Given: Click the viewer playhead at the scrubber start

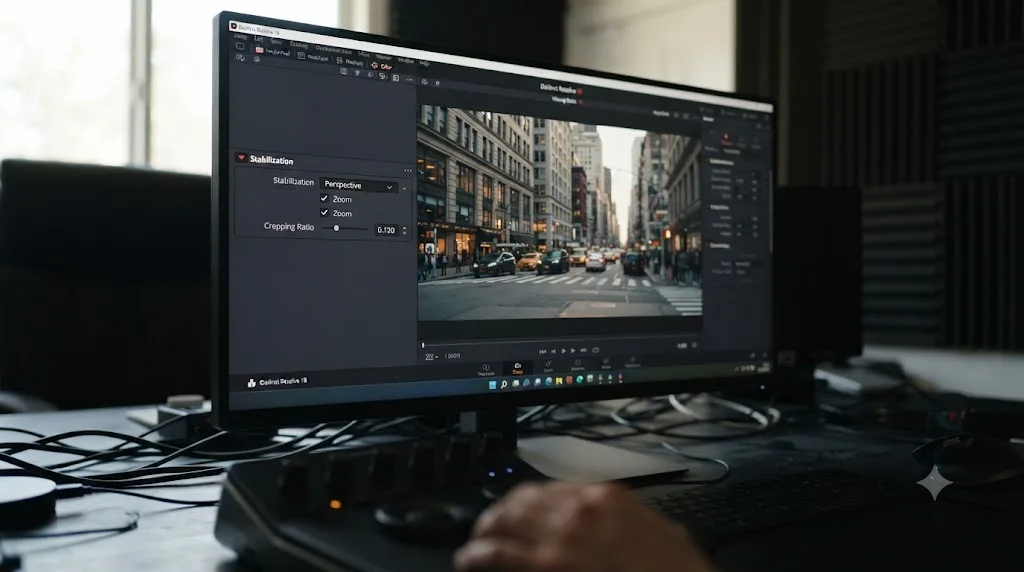Looking at the screenshot, I should coord(423,345).
